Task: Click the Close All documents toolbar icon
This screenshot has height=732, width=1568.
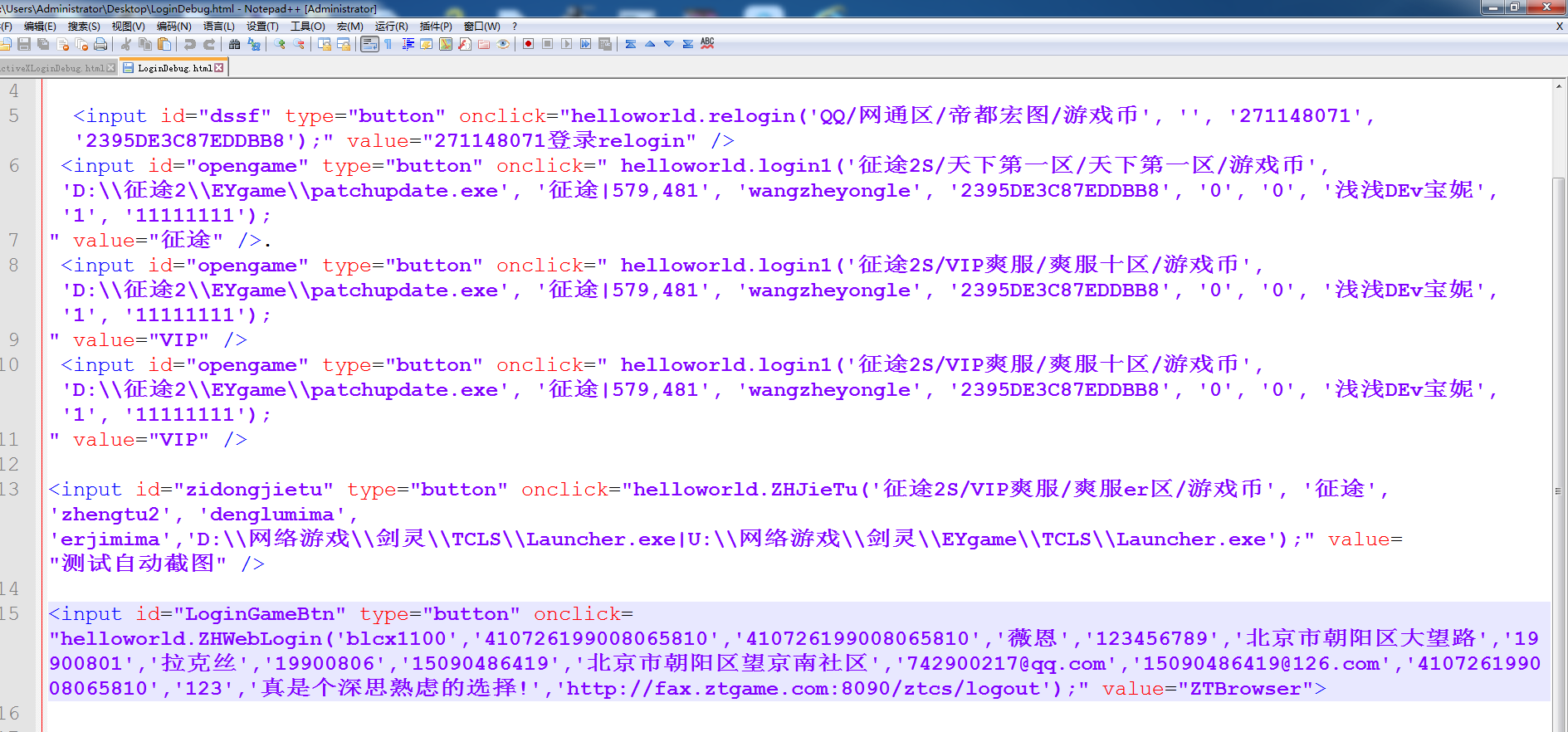Action: point(81,44)
